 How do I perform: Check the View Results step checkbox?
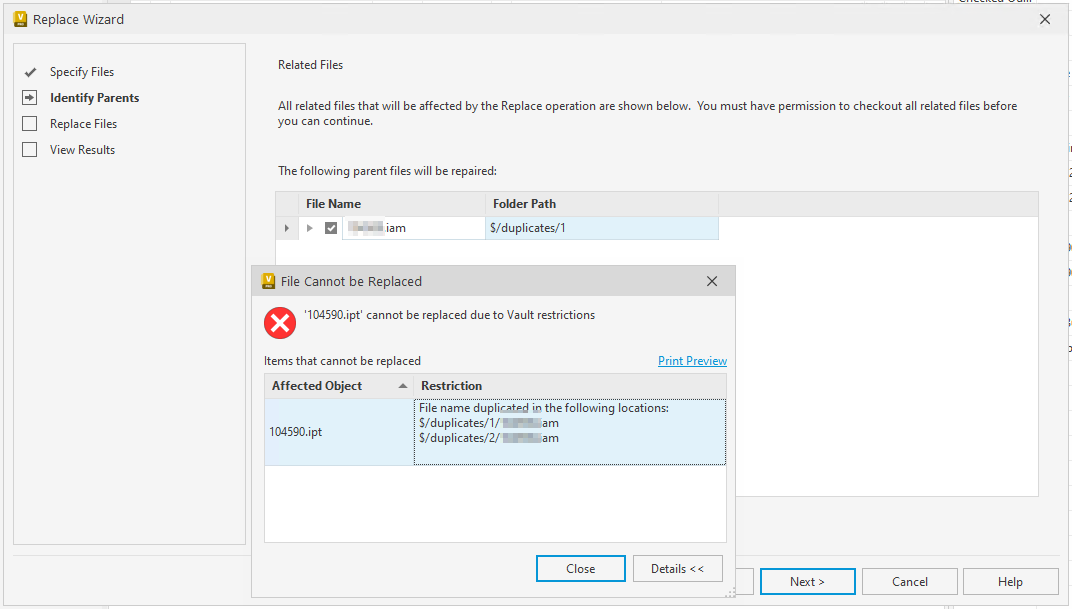tap(29, 149)
